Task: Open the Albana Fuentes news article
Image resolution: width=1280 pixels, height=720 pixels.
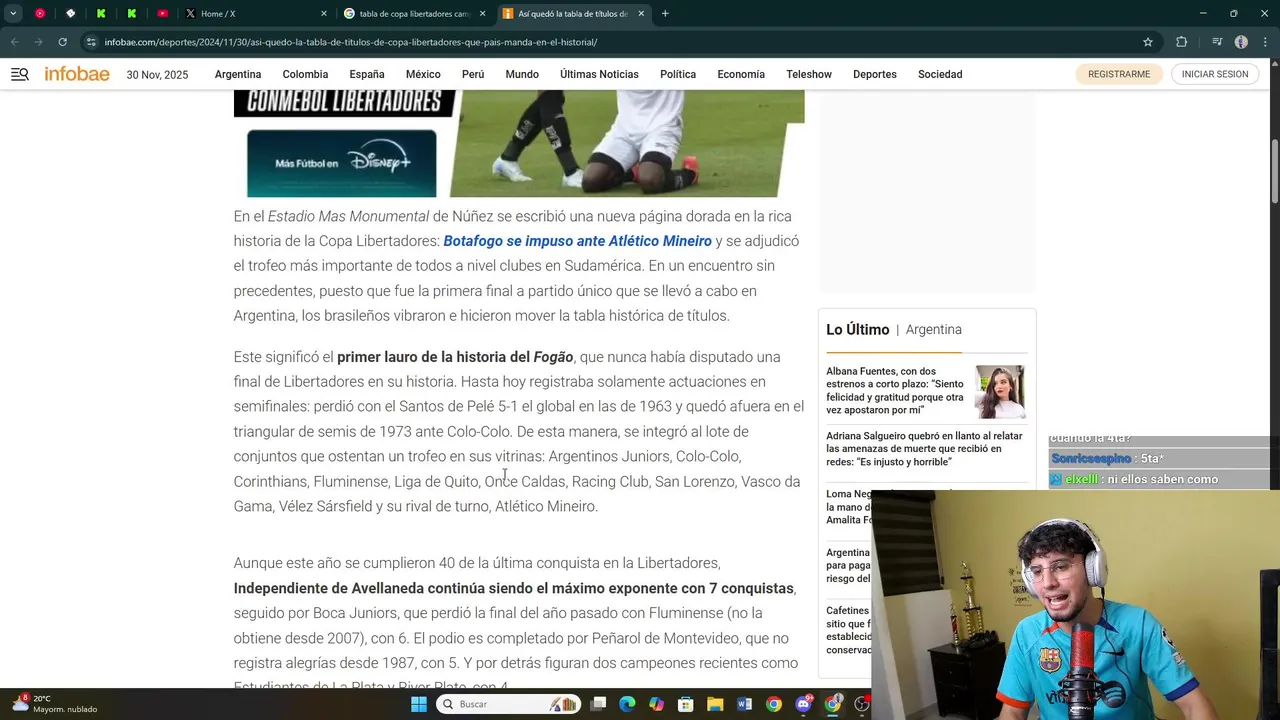Action: (895, 390)
